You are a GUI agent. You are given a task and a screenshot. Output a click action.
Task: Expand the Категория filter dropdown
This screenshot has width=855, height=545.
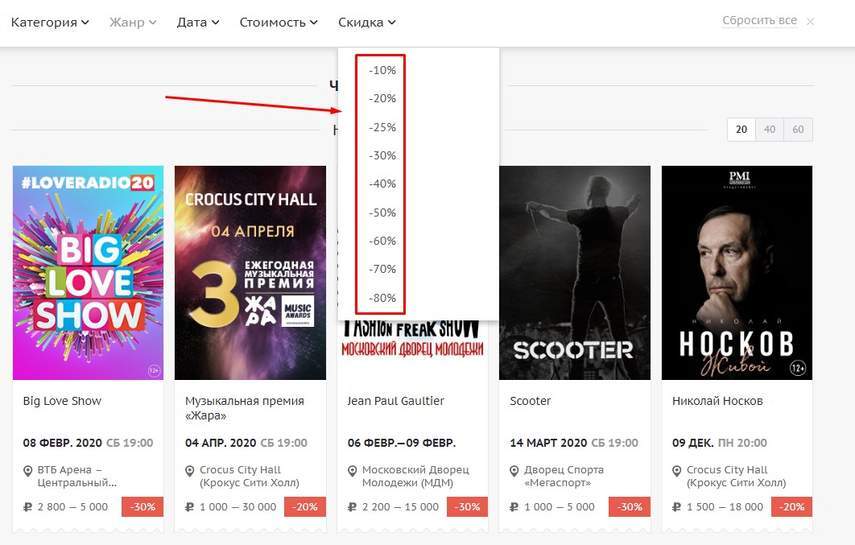(x=50, y=22)
